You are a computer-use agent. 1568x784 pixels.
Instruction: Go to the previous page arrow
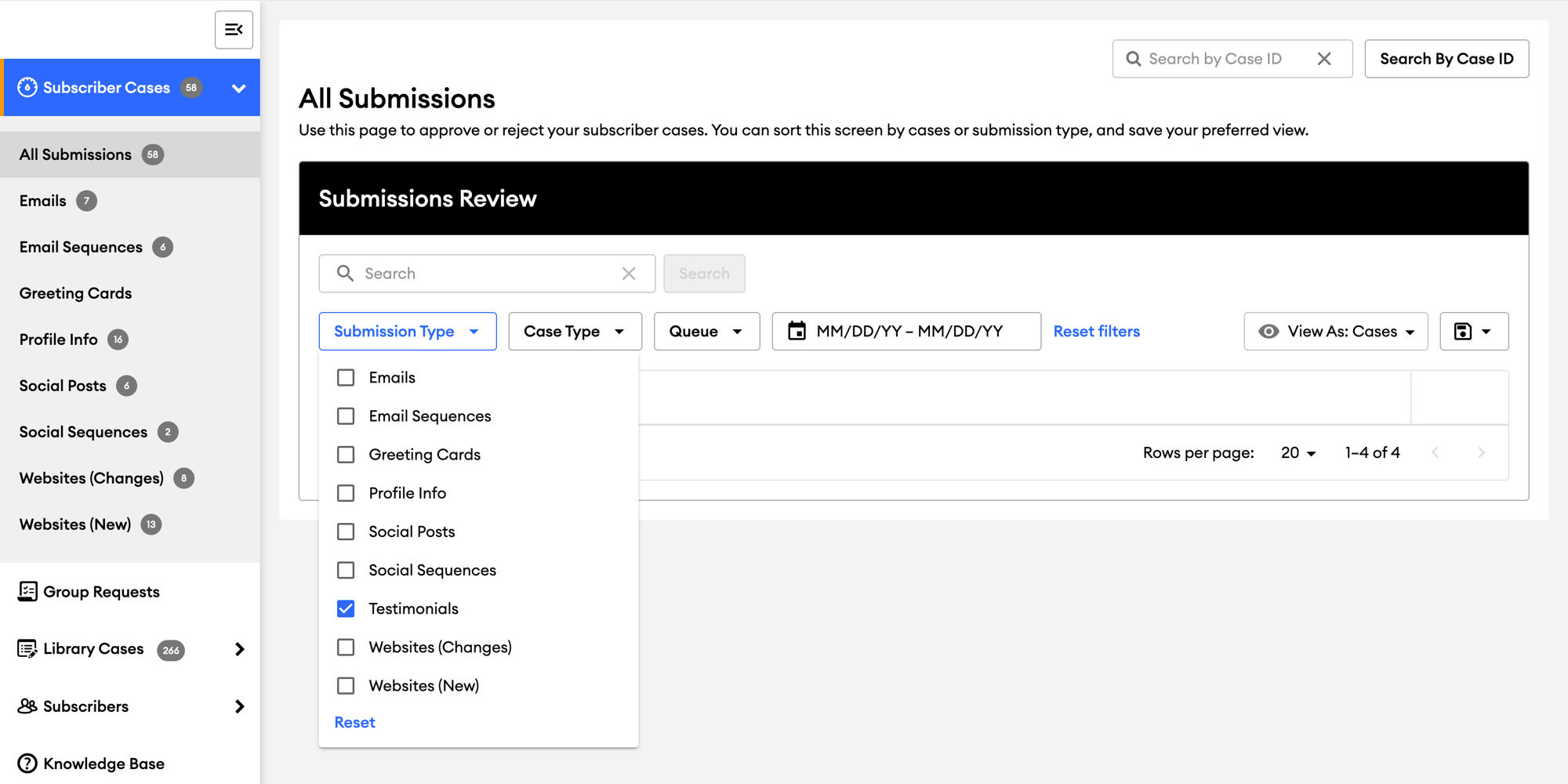(x=1435, y=452)
